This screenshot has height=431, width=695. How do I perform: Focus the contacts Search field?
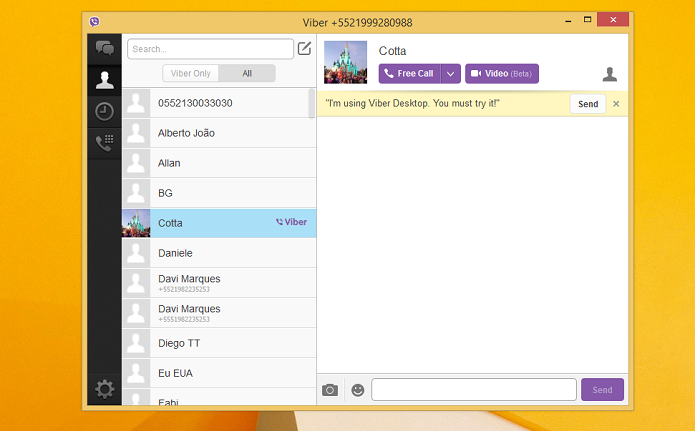pyautogui.click(x=210, y=49)
